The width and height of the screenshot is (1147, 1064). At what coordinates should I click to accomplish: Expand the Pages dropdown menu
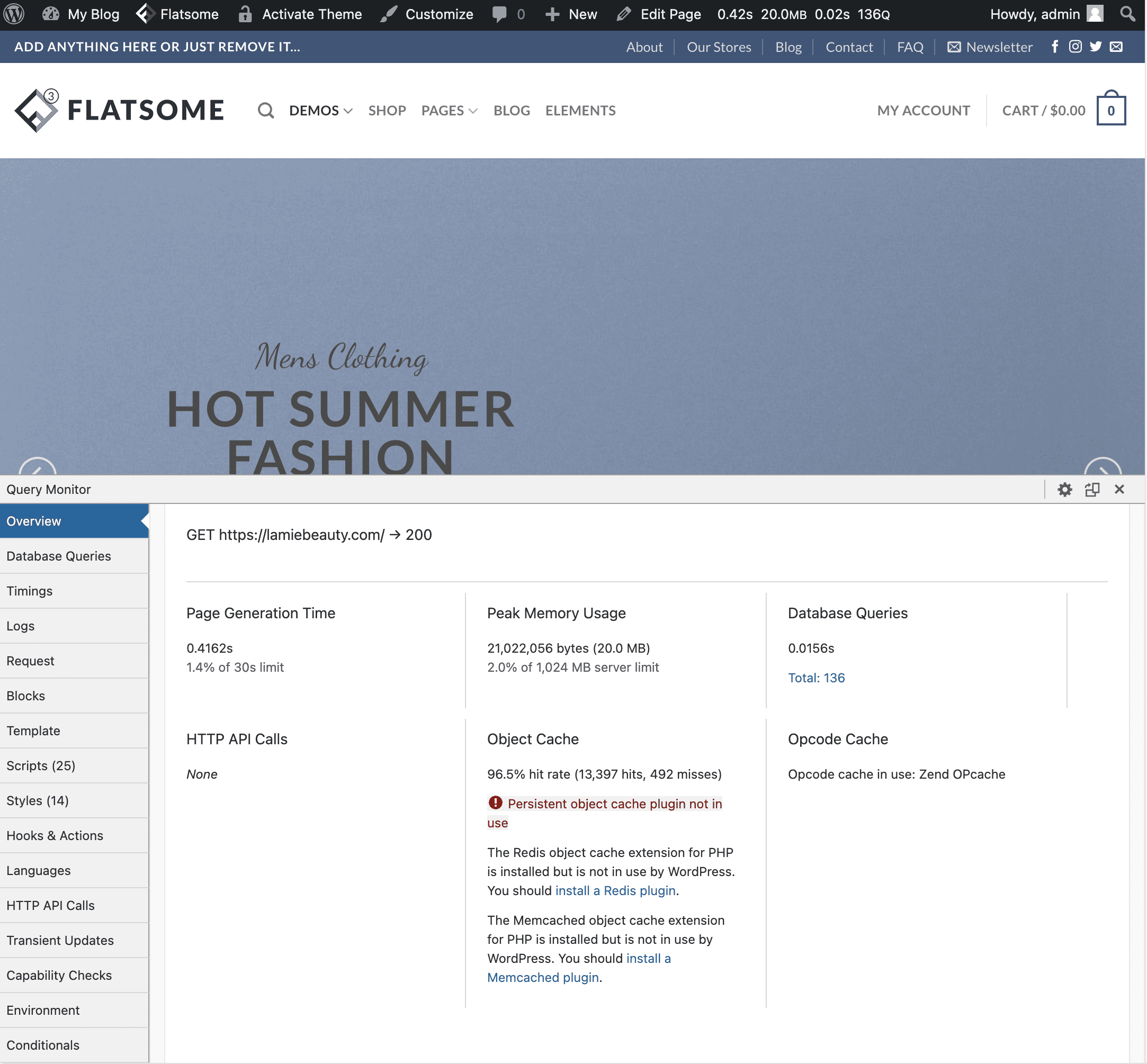449,111
